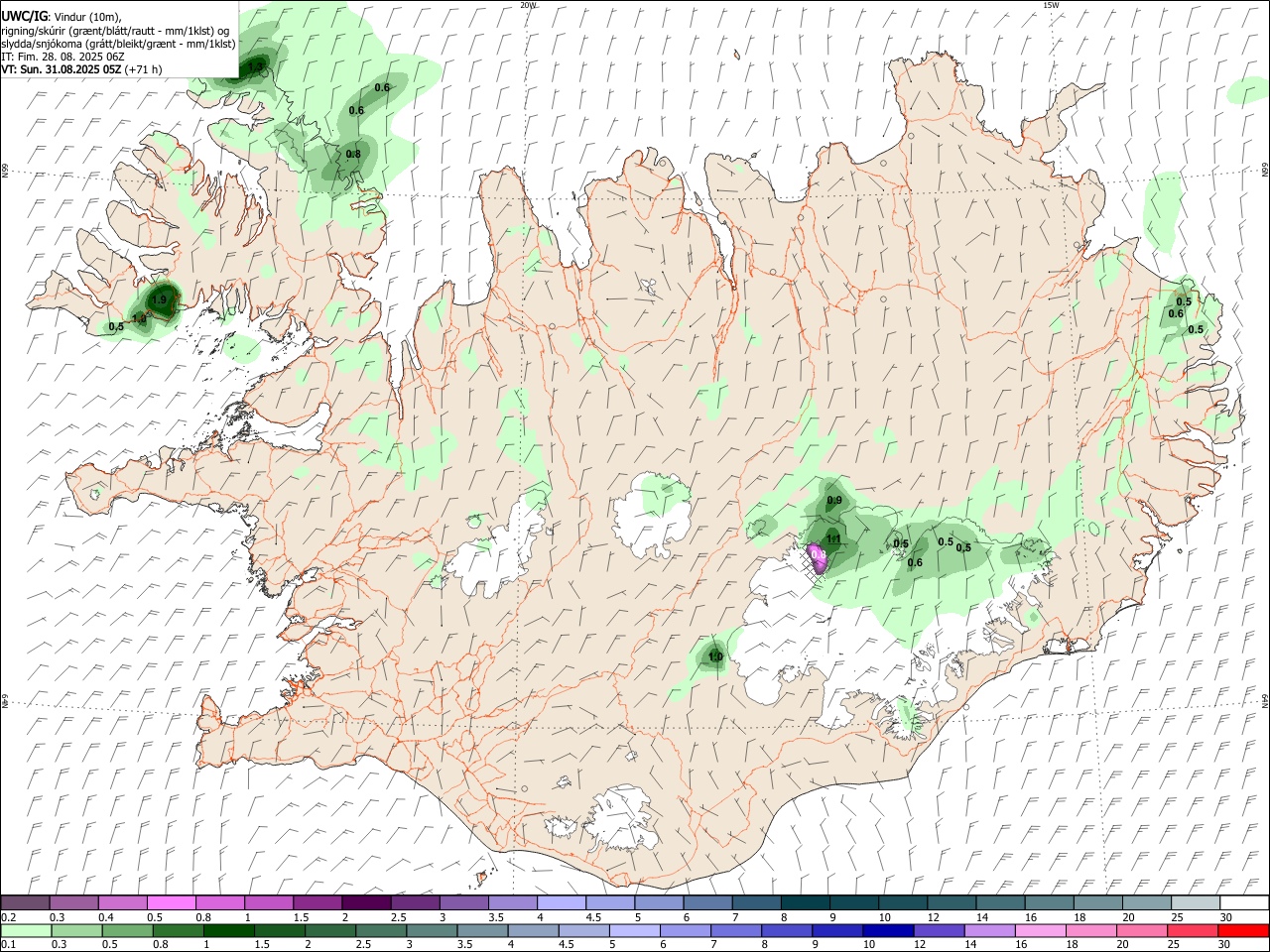
Task: Click the bright pink 0.5–0.8 snow legend swatch
Action: [x=171, y=903]
